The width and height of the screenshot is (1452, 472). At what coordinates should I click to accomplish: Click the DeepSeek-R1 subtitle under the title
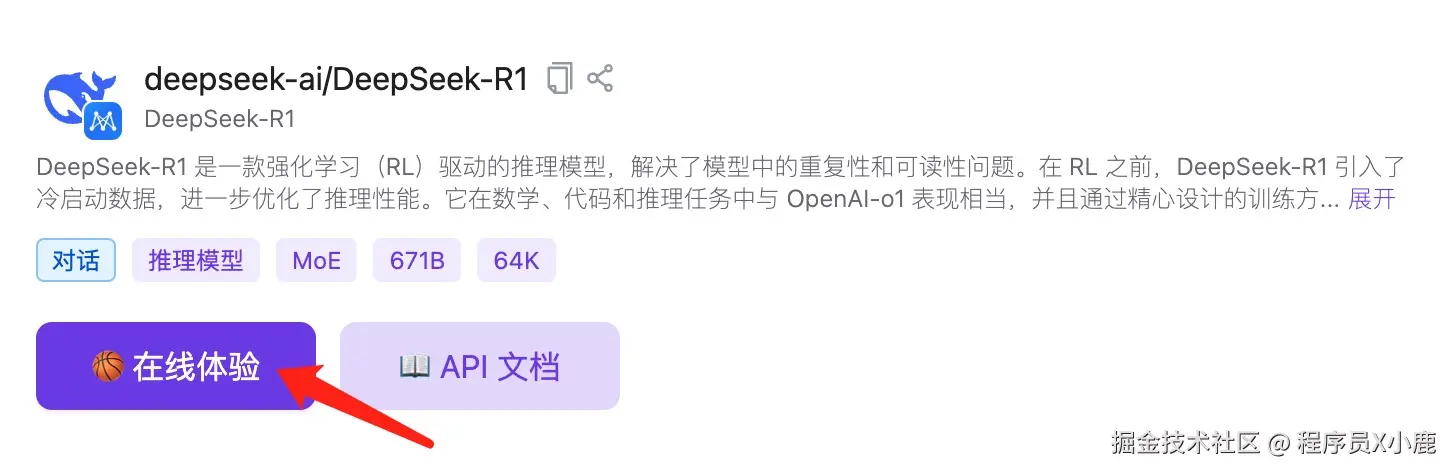[x=220, y=119]
